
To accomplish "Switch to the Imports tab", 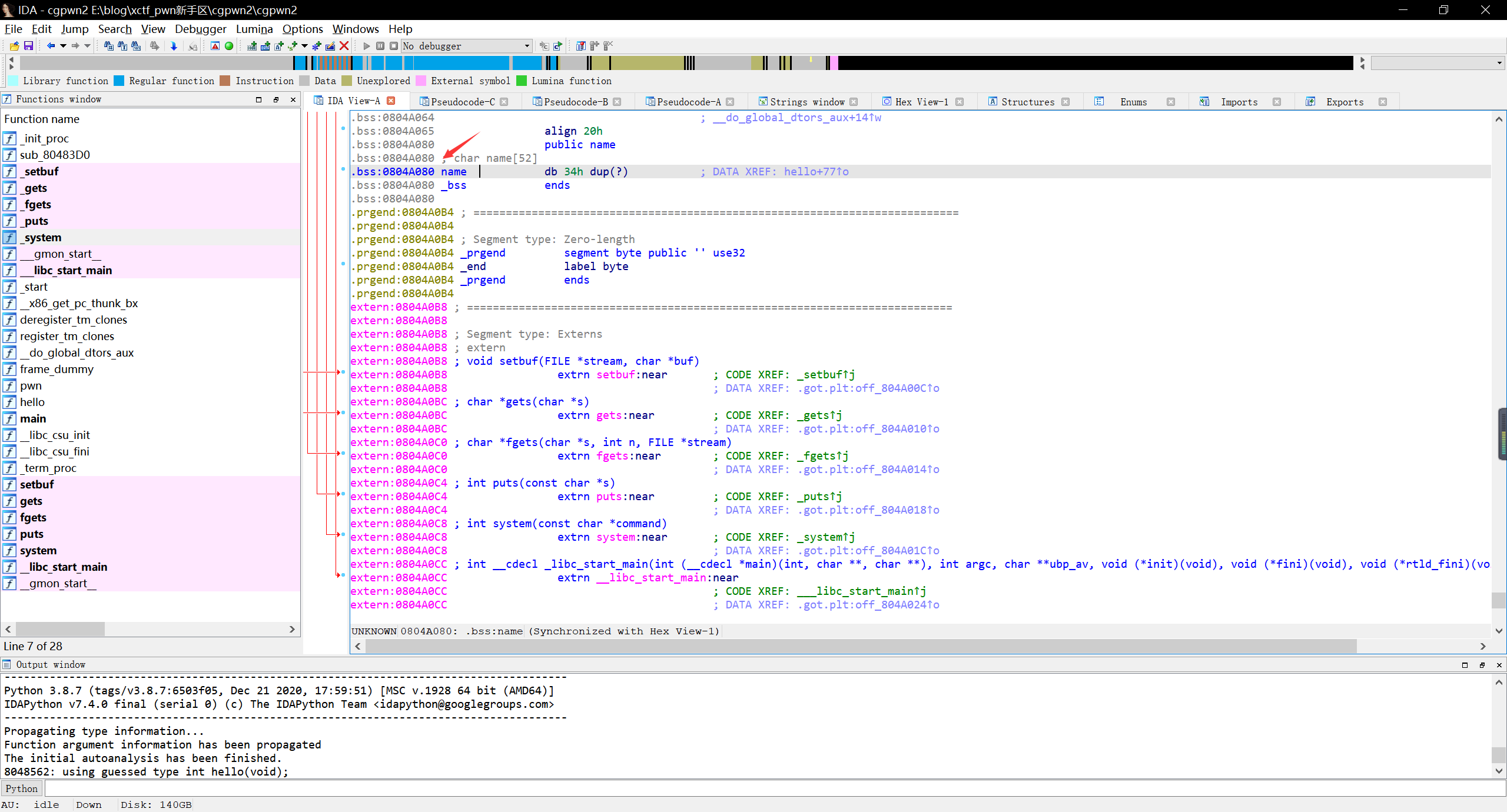I will tap(1239, 102).
